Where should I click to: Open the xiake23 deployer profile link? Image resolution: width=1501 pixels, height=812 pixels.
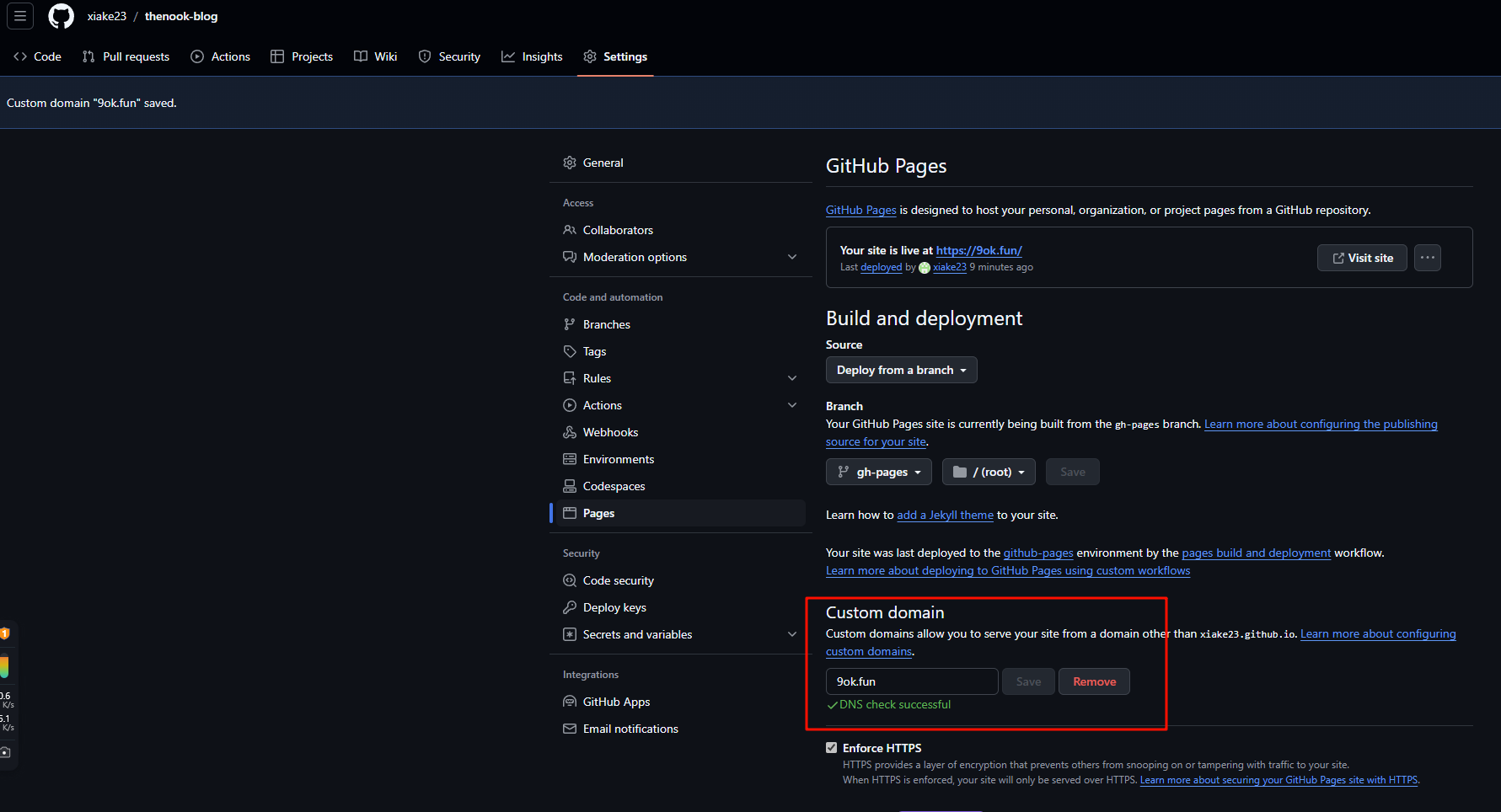coord(949,267)
